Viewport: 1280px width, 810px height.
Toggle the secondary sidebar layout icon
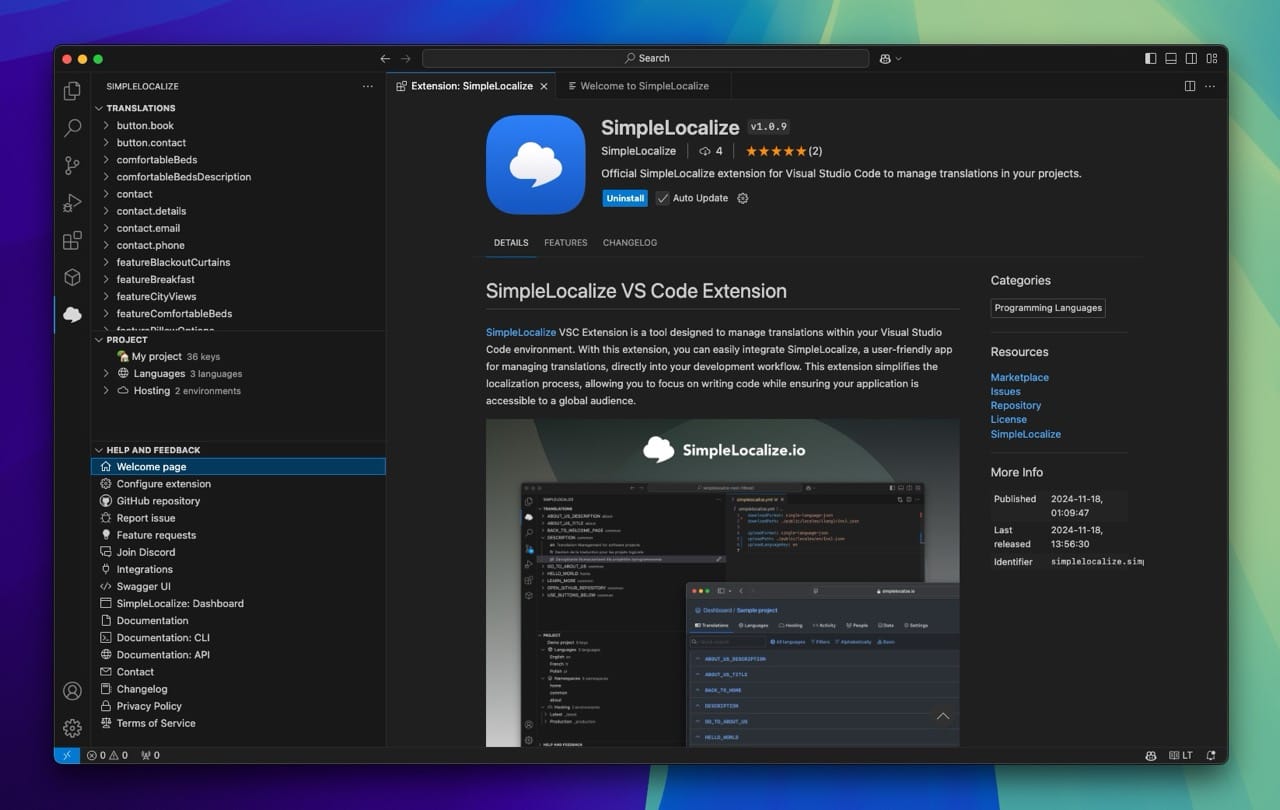[x=1191, y=58]
